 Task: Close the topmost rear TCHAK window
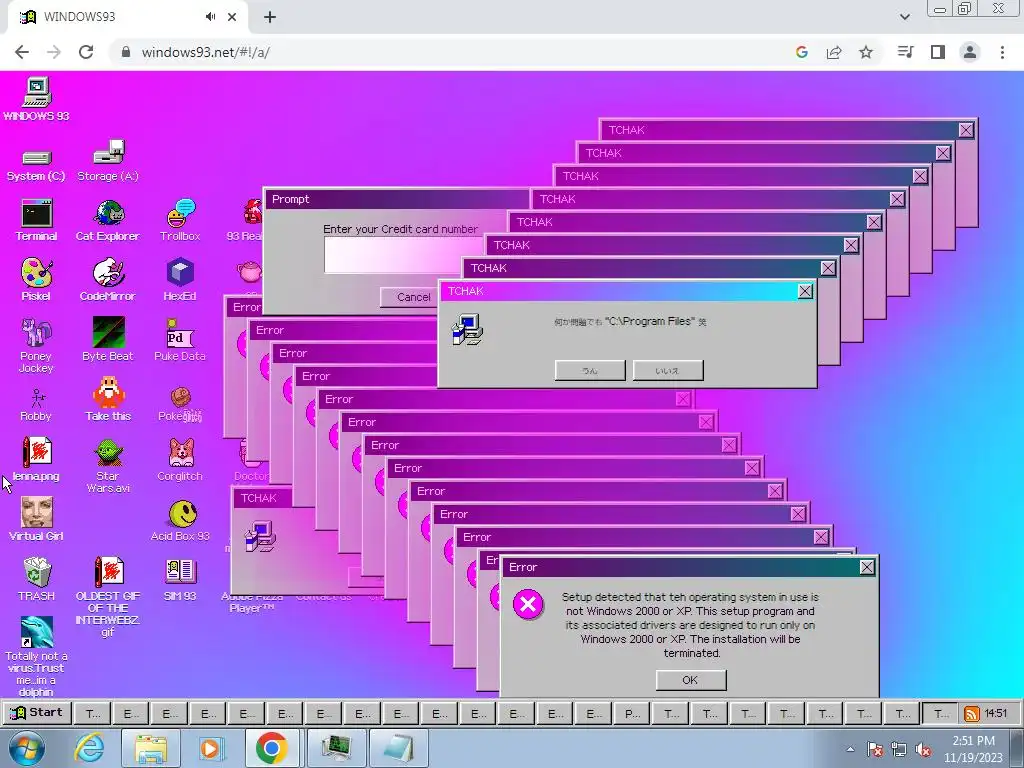(x=966, y=130)
